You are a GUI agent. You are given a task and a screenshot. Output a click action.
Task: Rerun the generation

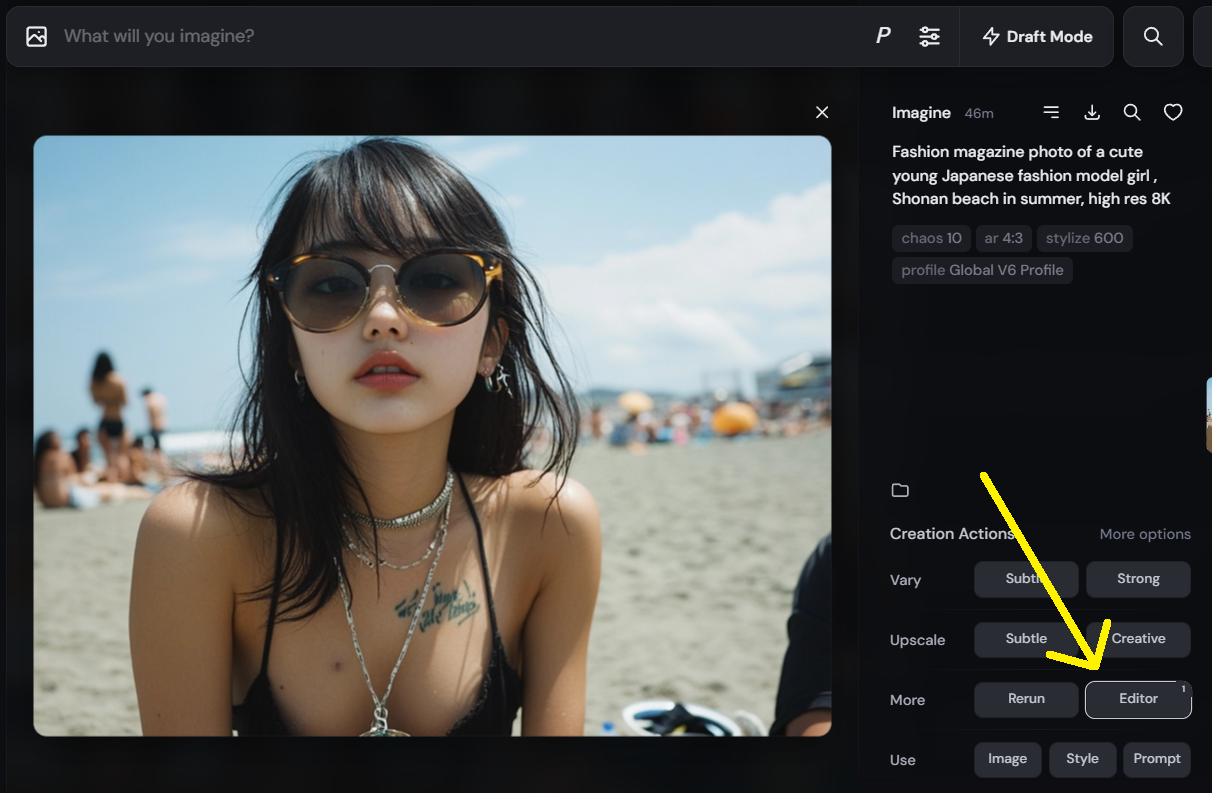click(1026, 699)
